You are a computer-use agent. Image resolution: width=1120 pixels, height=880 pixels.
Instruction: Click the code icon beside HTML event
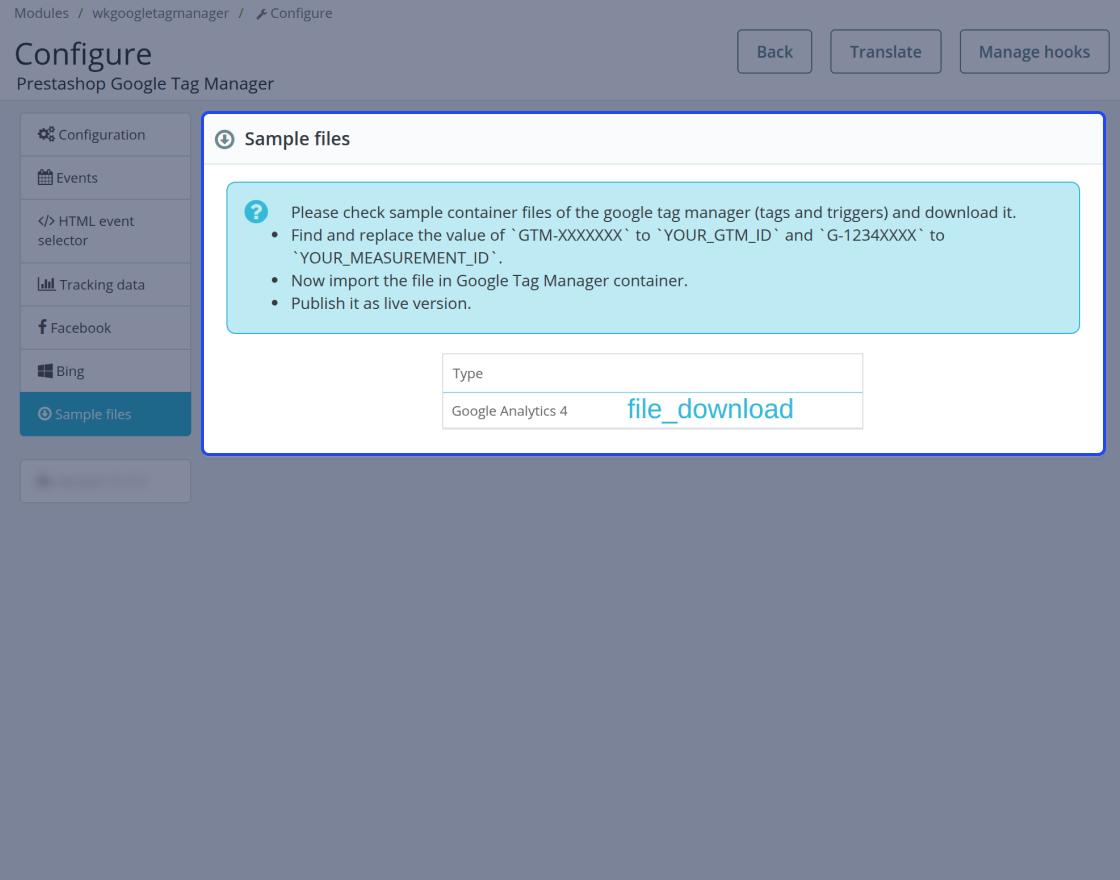pyautogui.click(x=46, y=221)
